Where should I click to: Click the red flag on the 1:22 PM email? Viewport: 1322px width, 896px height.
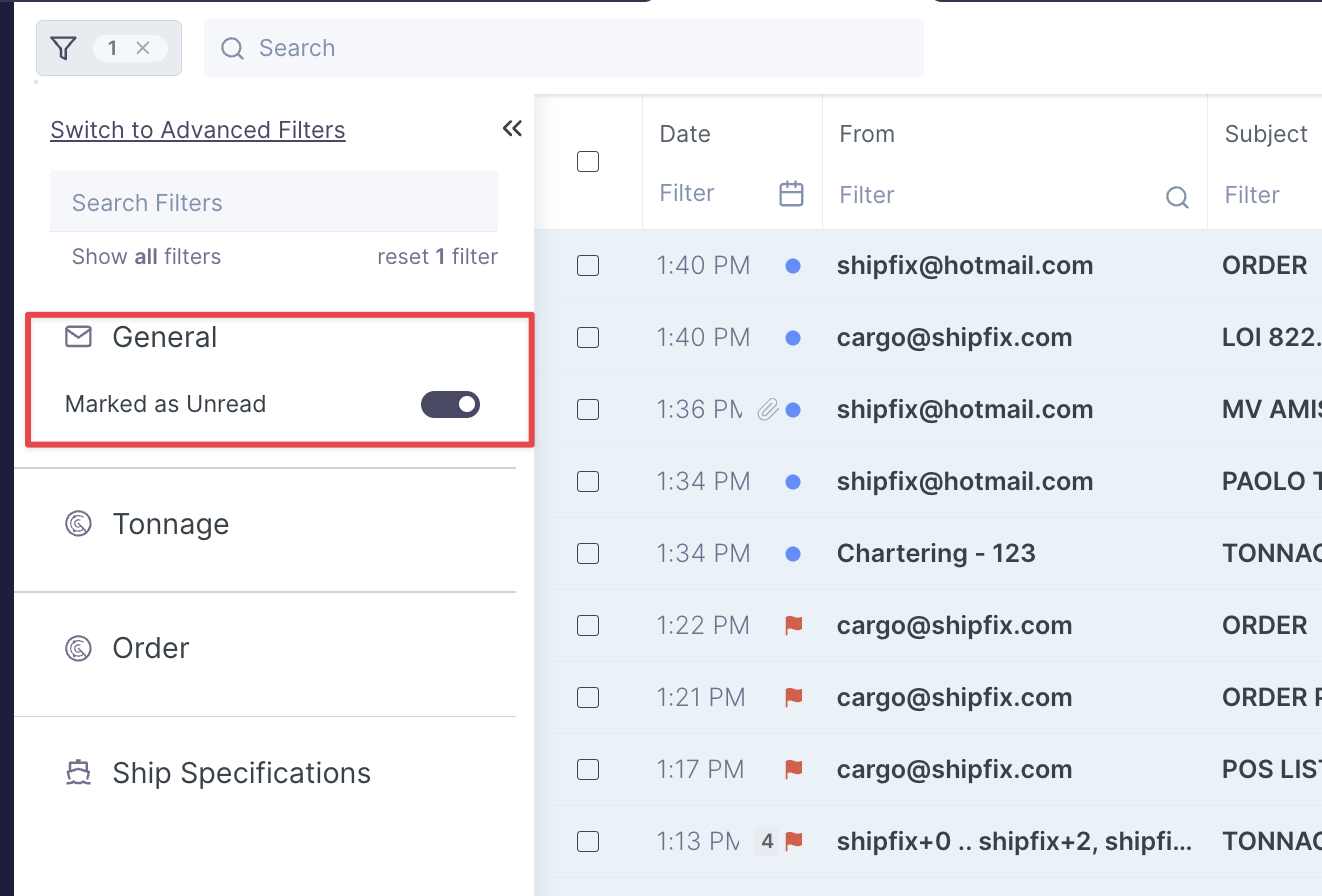(793, 625)
